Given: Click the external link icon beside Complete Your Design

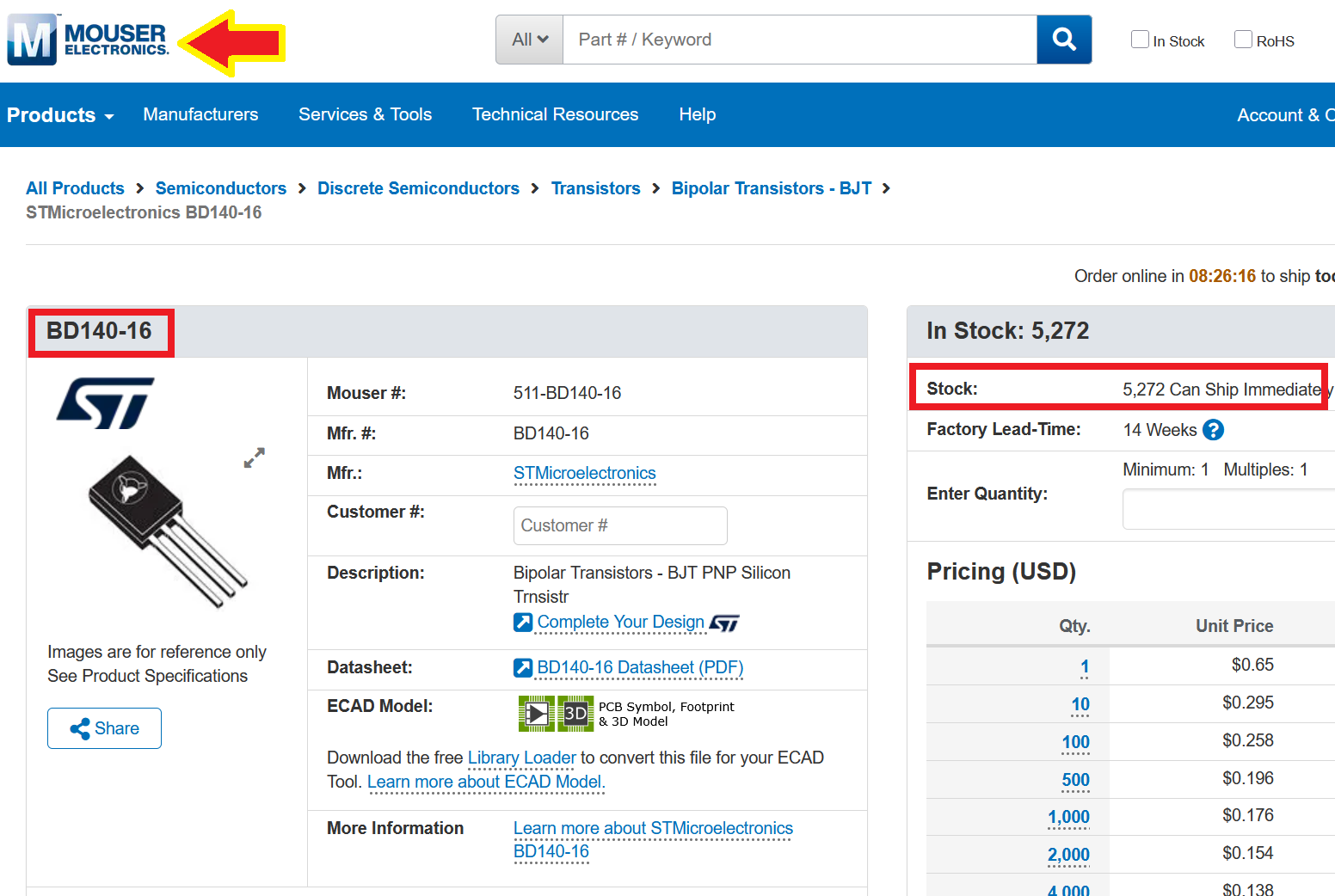Looking at the screenshot, I should point(523,622).
